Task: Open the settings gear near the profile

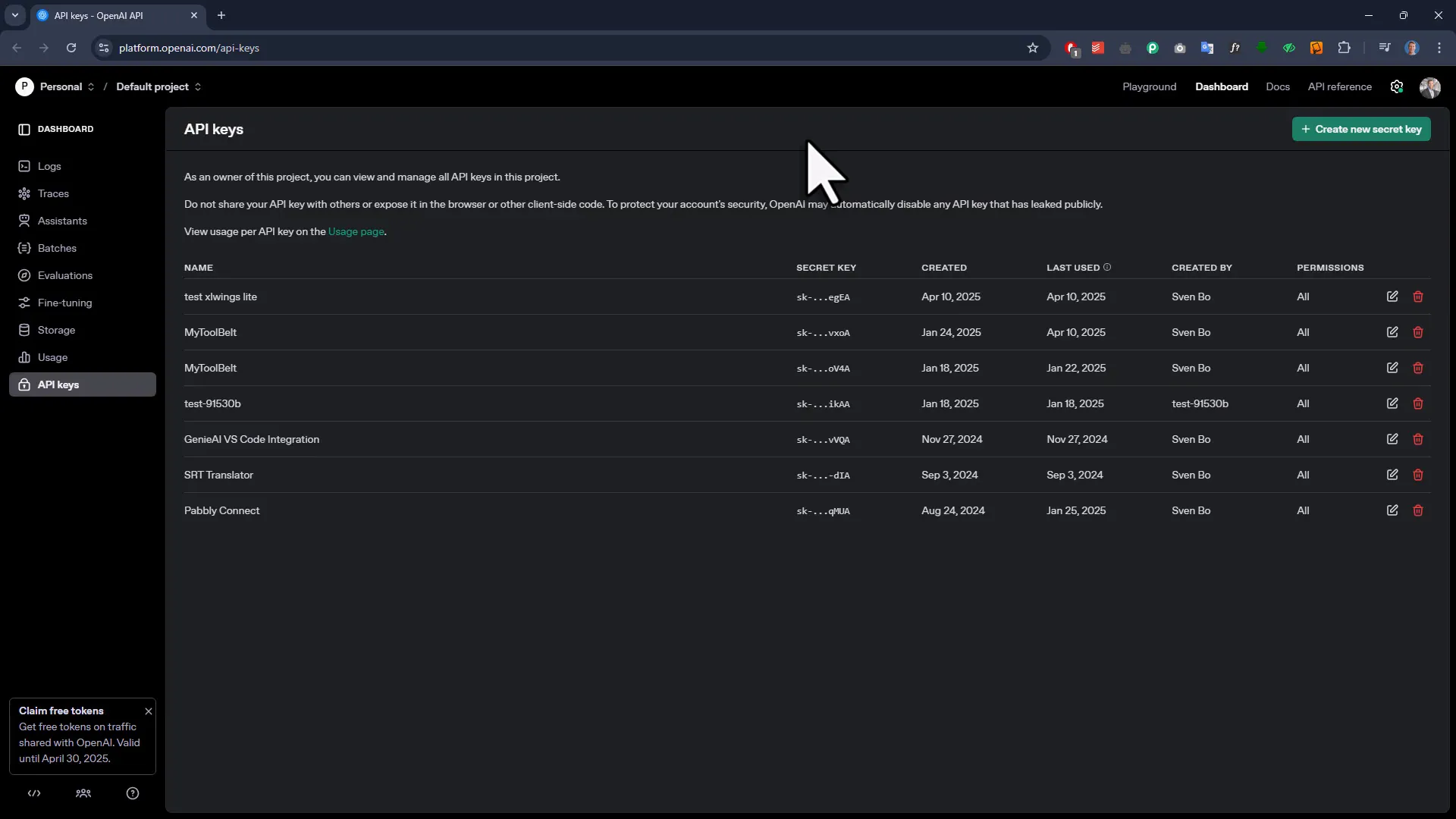Action: click(1398, 86)
